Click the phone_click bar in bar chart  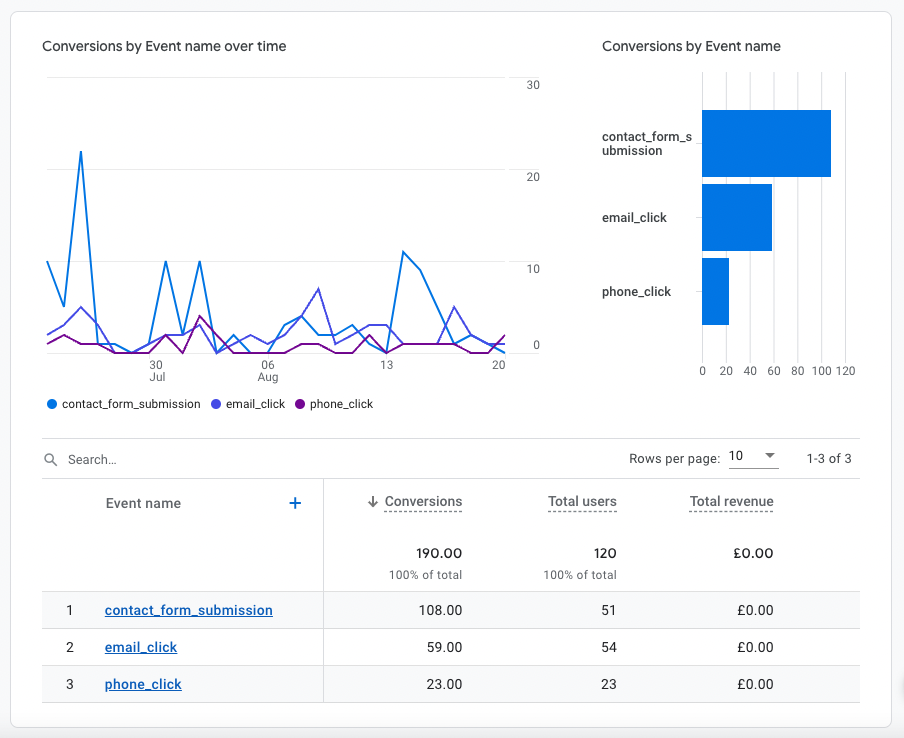[x=715, y=291]
